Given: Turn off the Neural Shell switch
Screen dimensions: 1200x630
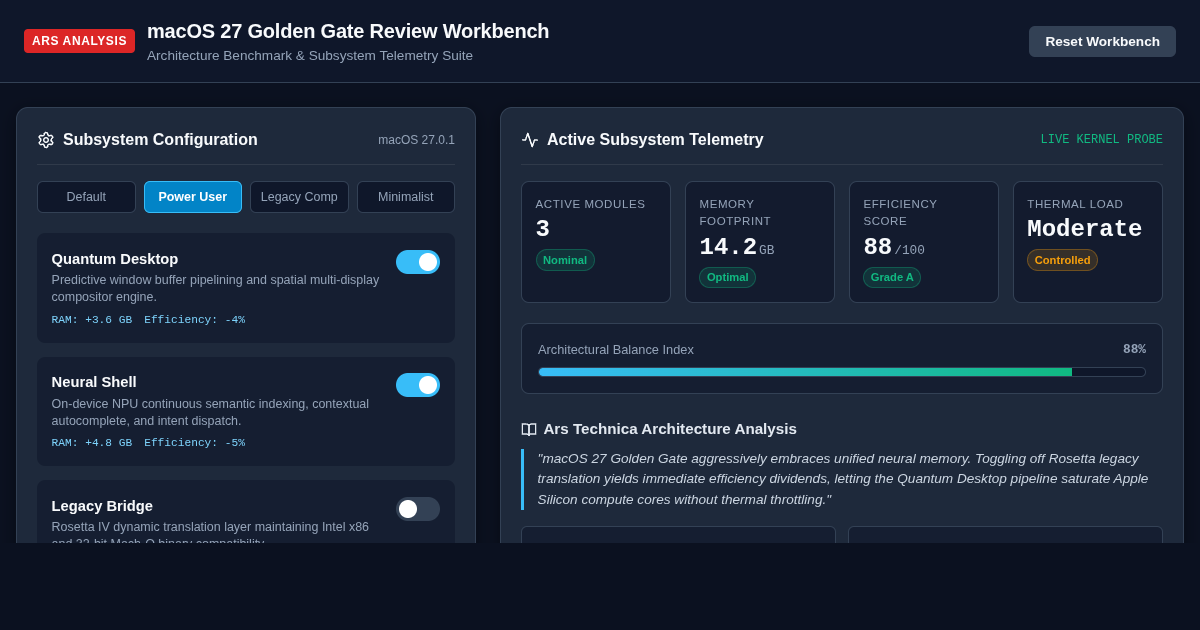Looking at the screenshot, I should tap(418, 385).
